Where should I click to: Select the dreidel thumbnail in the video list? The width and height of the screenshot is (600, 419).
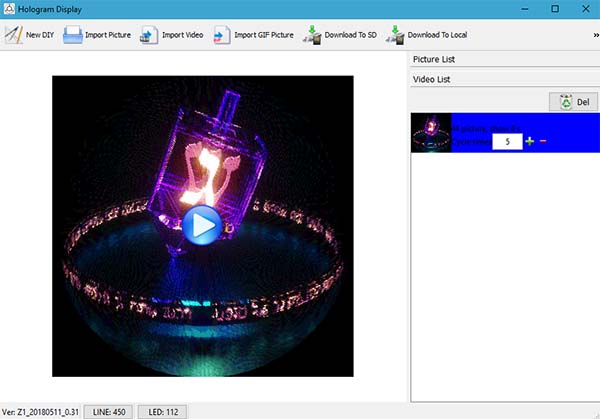431,133
